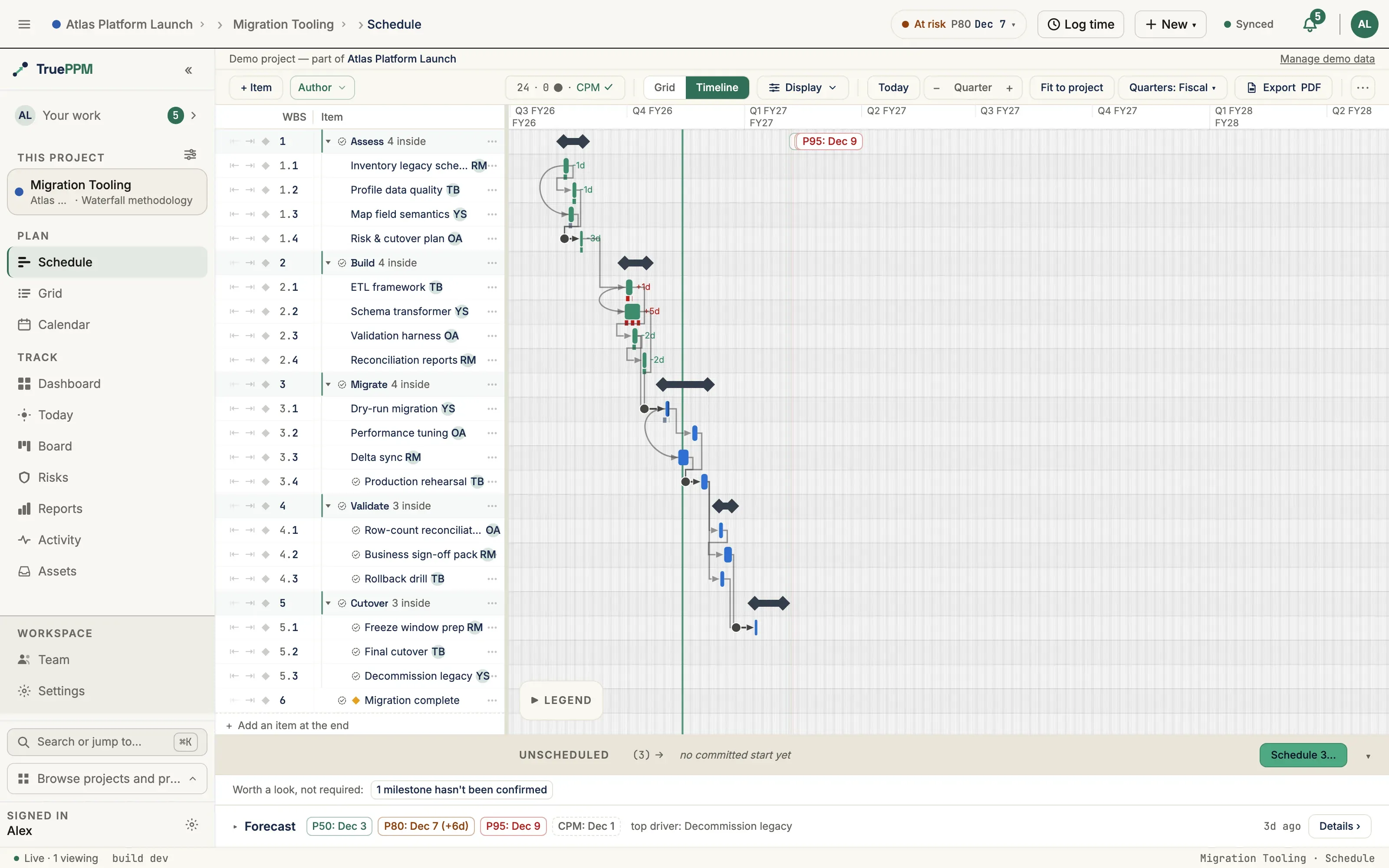Image resolution: width=1389 pixels, height=868 pixels.
Task: Click theme icon beside Signed in Alex
Action: [x=192, y=824]
